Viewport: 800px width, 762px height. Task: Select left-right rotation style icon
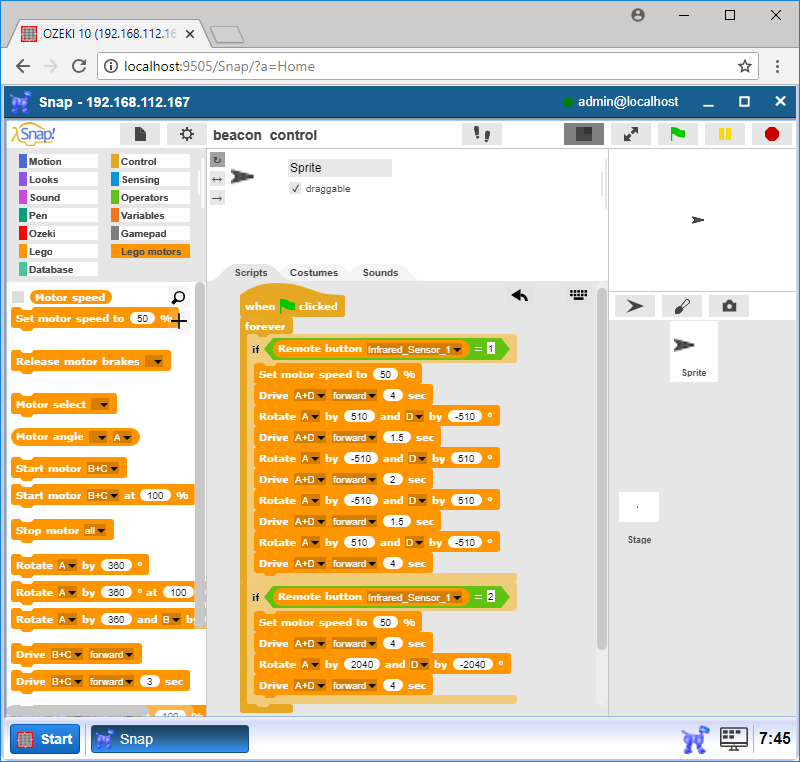tap(217, 179)
